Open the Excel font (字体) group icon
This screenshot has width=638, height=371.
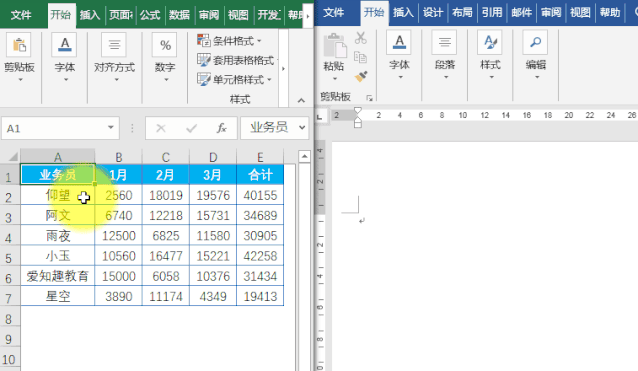click(65, 45)
